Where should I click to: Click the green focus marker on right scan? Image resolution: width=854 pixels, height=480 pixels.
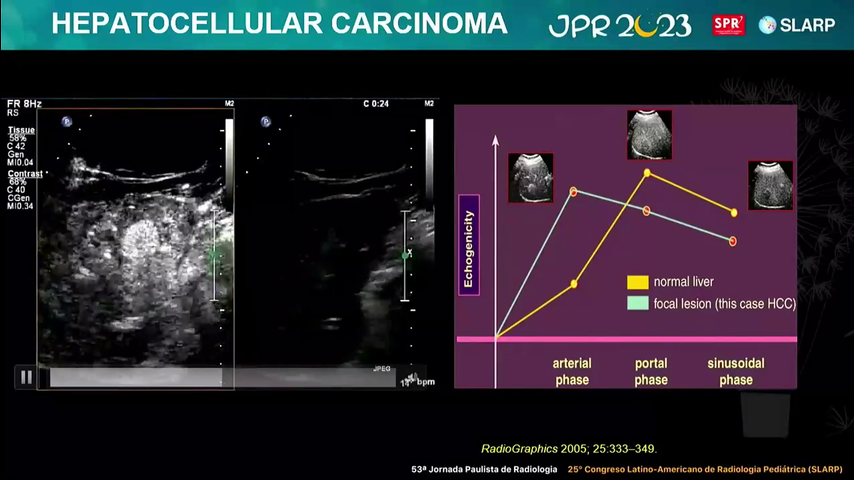pos(405,255)
